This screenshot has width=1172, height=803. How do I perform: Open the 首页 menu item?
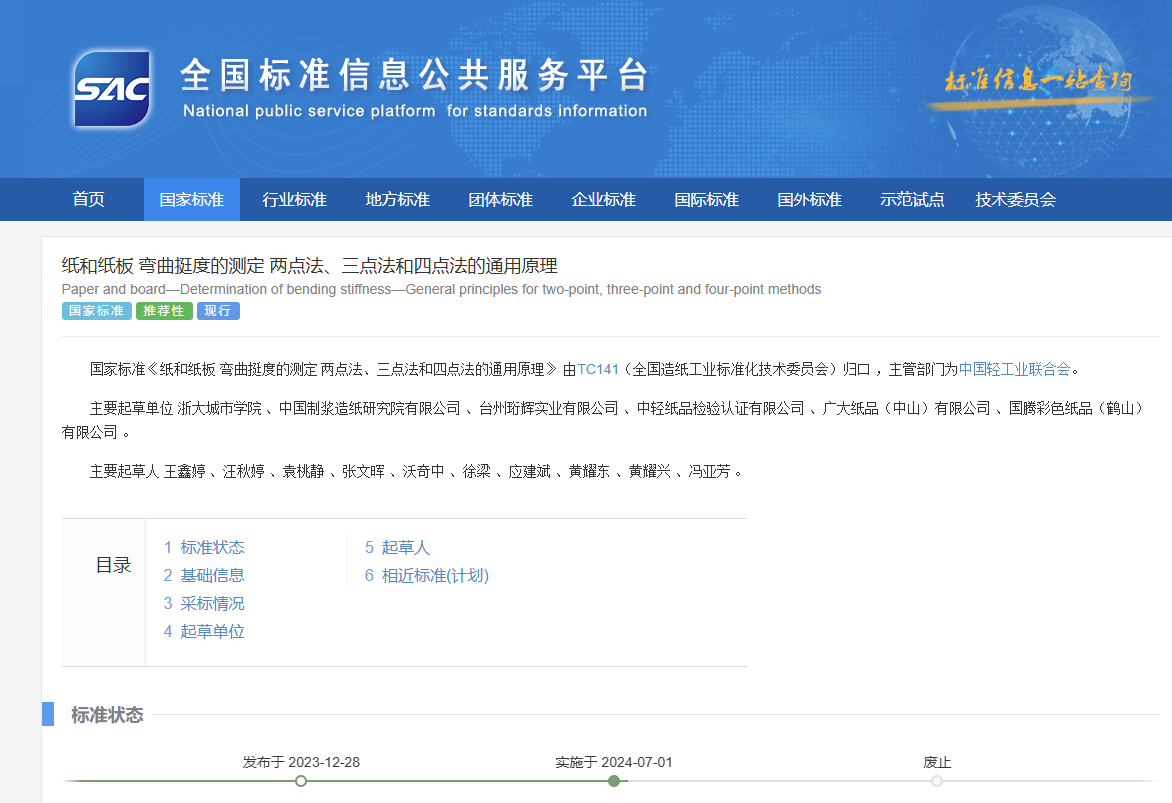tap(88, 199)
